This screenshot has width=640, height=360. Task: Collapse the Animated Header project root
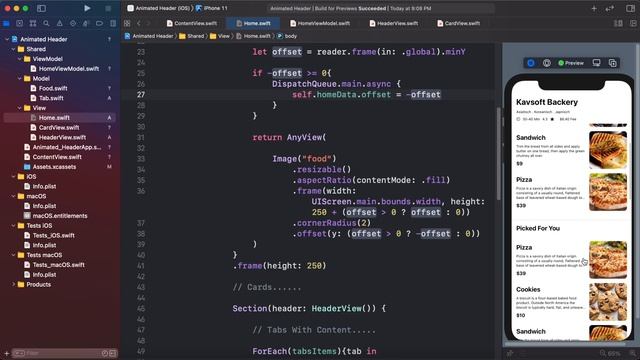7,39
